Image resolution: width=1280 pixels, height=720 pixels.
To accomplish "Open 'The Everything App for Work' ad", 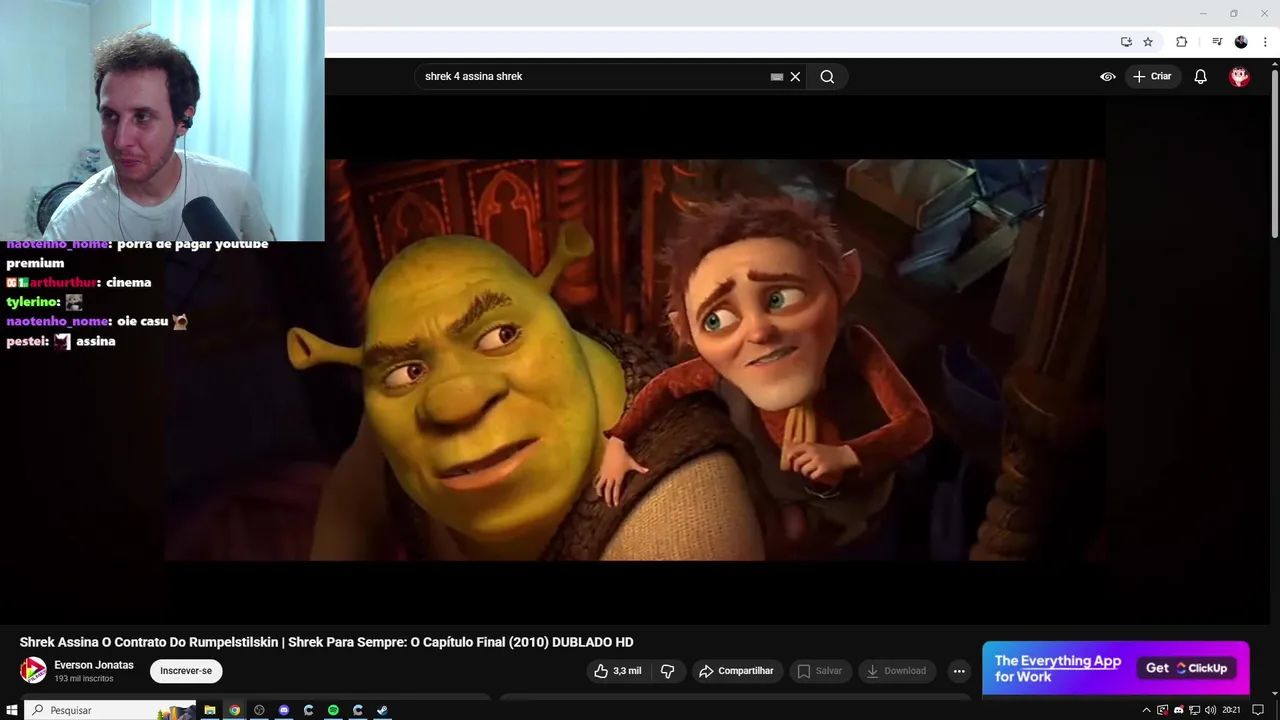I will click(x=1058, y=668).
